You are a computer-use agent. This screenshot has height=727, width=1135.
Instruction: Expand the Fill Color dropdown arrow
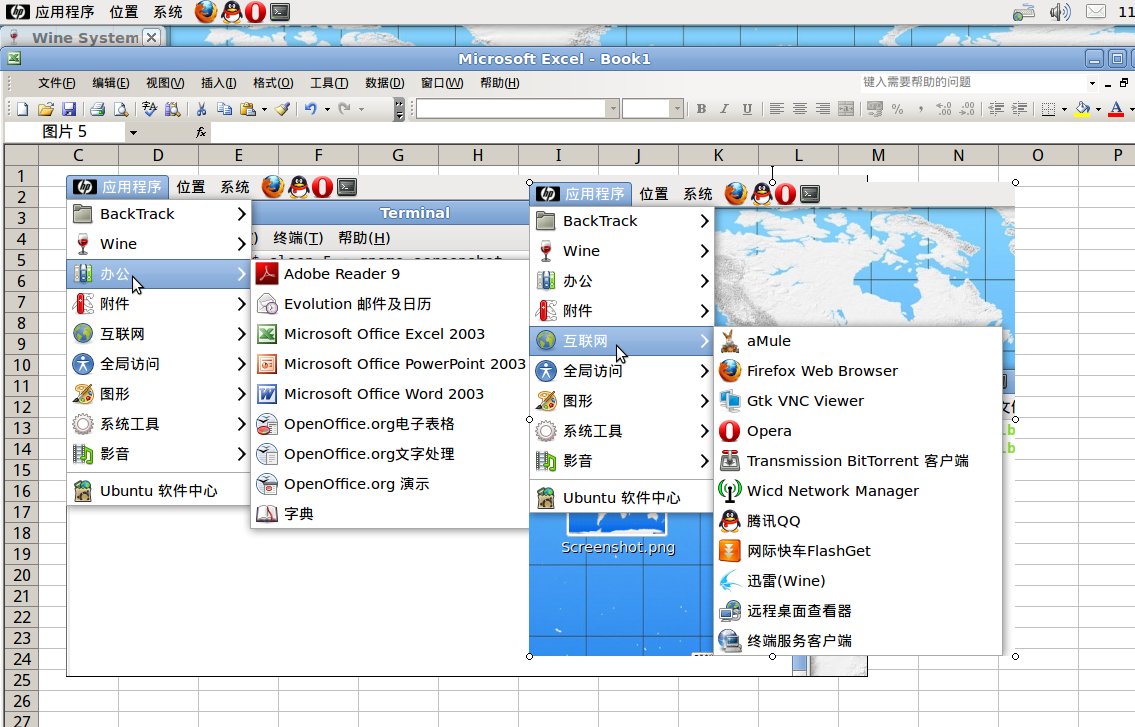tap(1098, 109)
